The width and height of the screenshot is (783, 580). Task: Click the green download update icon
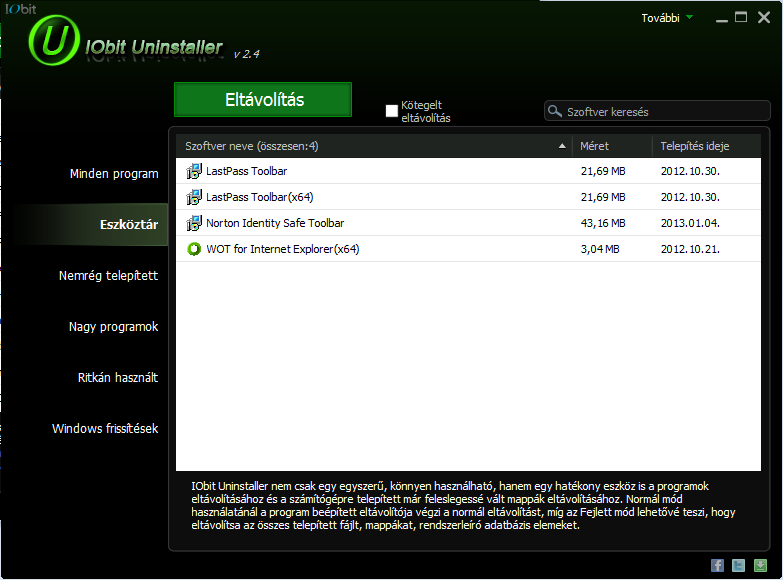point(760,565)
